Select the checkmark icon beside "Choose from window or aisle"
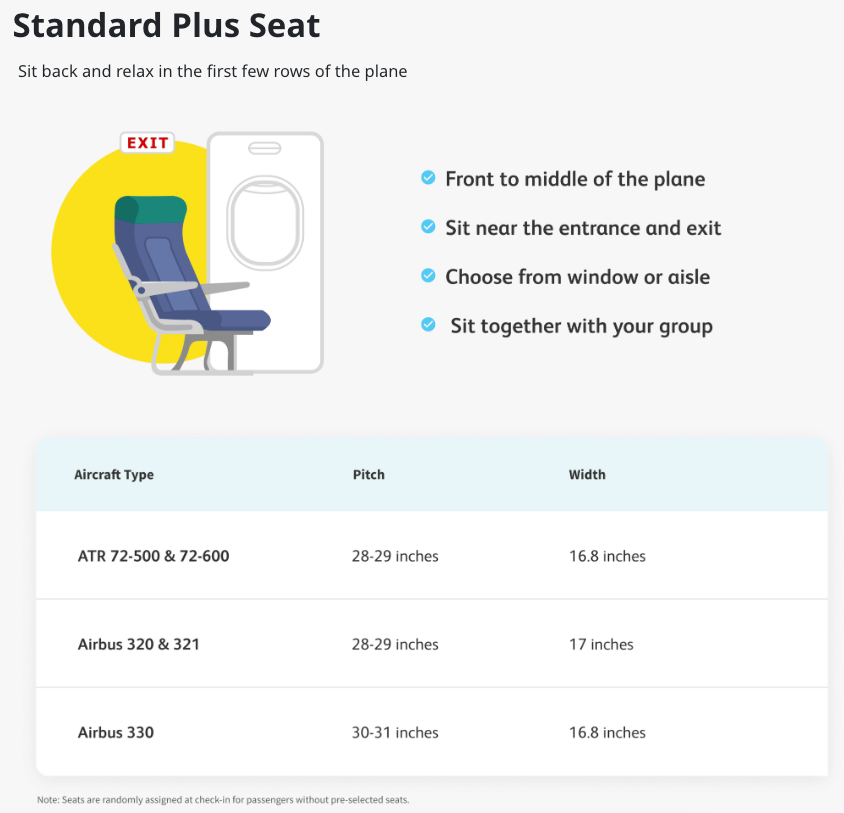Screen dimensions: 844x813 pyautogui.click(x=428, y=275)
